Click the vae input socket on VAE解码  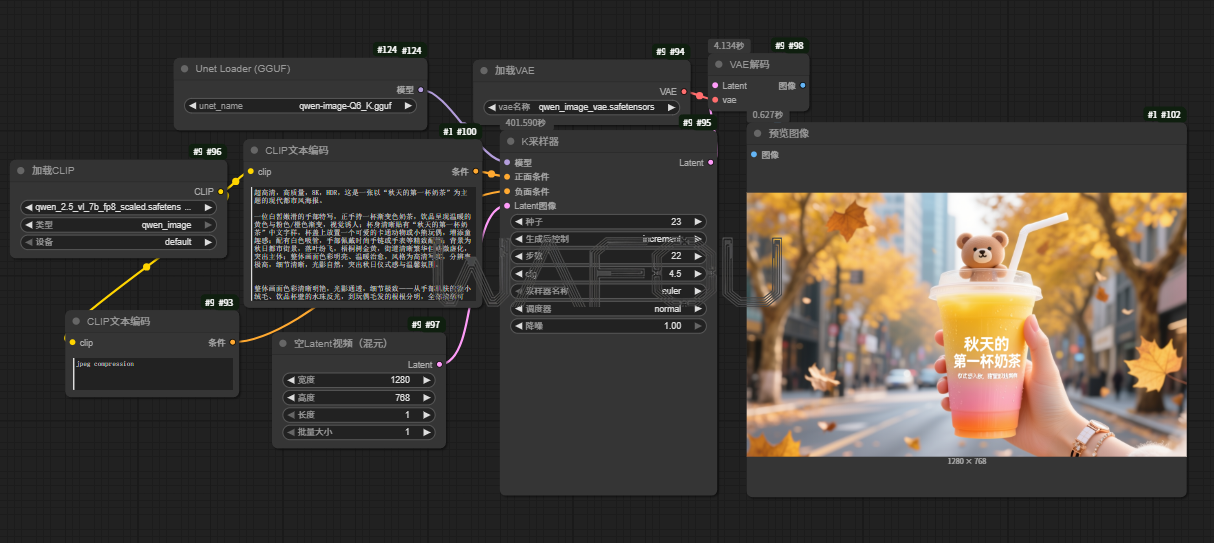(715, 100)
